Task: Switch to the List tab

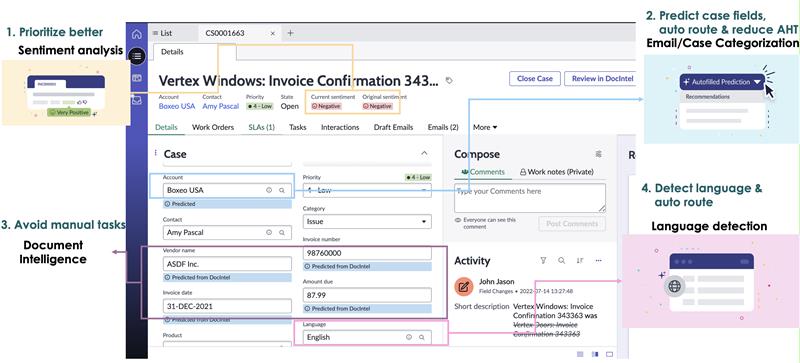Action: click(162, 33)
